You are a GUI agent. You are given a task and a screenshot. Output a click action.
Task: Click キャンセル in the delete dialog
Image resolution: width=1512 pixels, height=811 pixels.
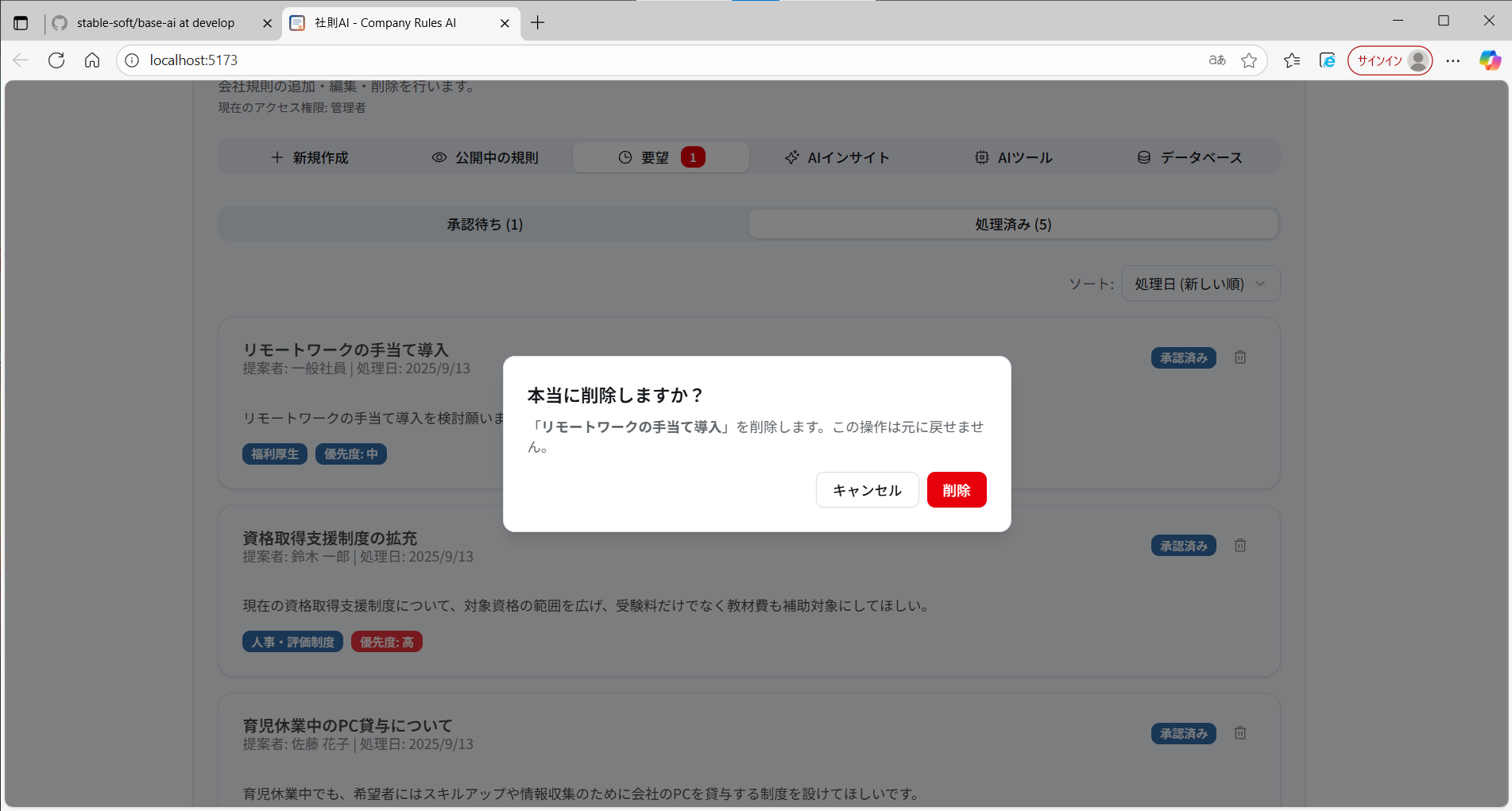867,490
